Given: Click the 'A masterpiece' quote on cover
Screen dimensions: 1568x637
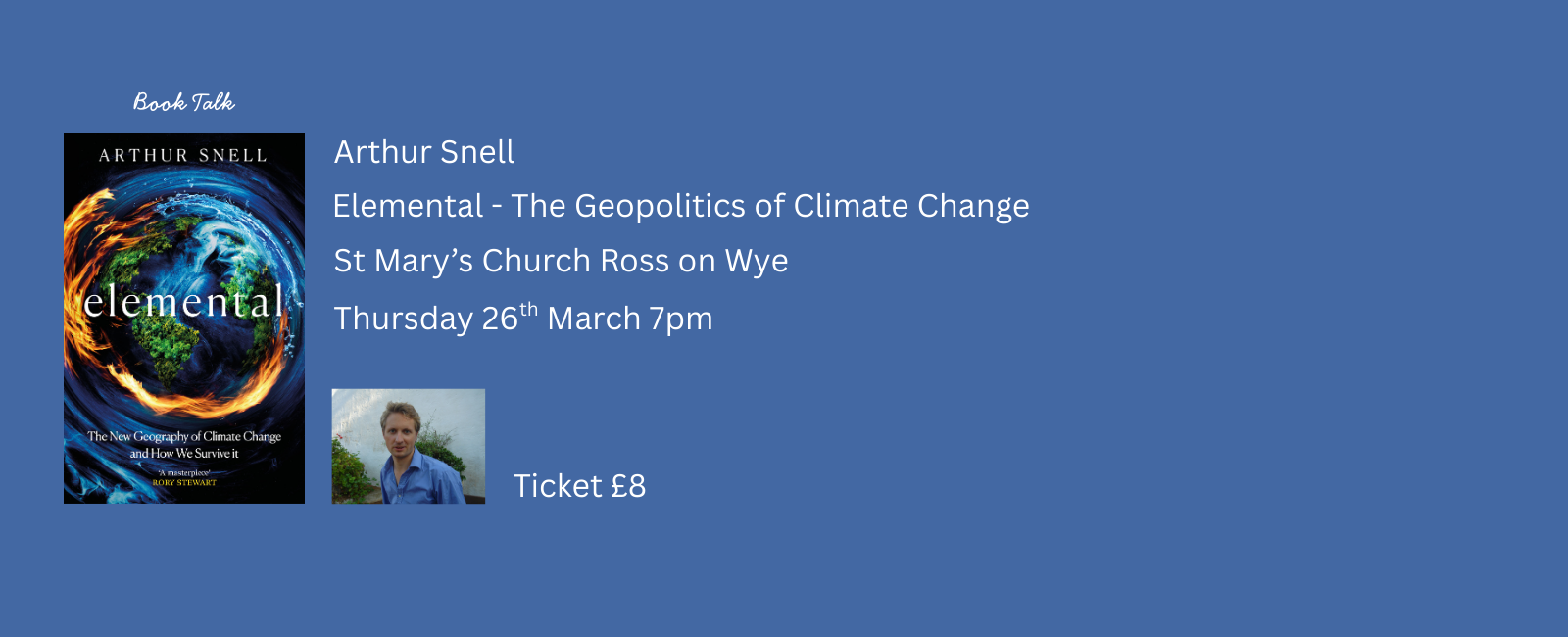Looking at the screenshot, I should click(x=184, y=472).
